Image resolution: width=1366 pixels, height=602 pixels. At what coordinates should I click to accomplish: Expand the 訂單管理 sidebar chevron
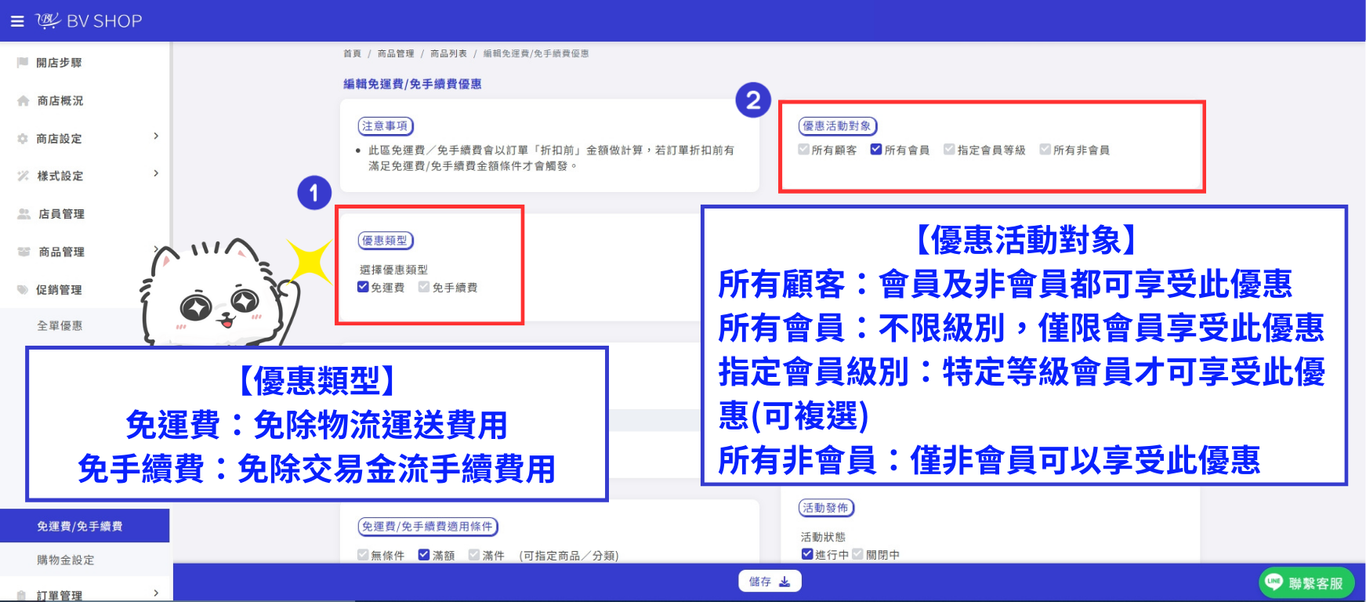pos(156,593)
